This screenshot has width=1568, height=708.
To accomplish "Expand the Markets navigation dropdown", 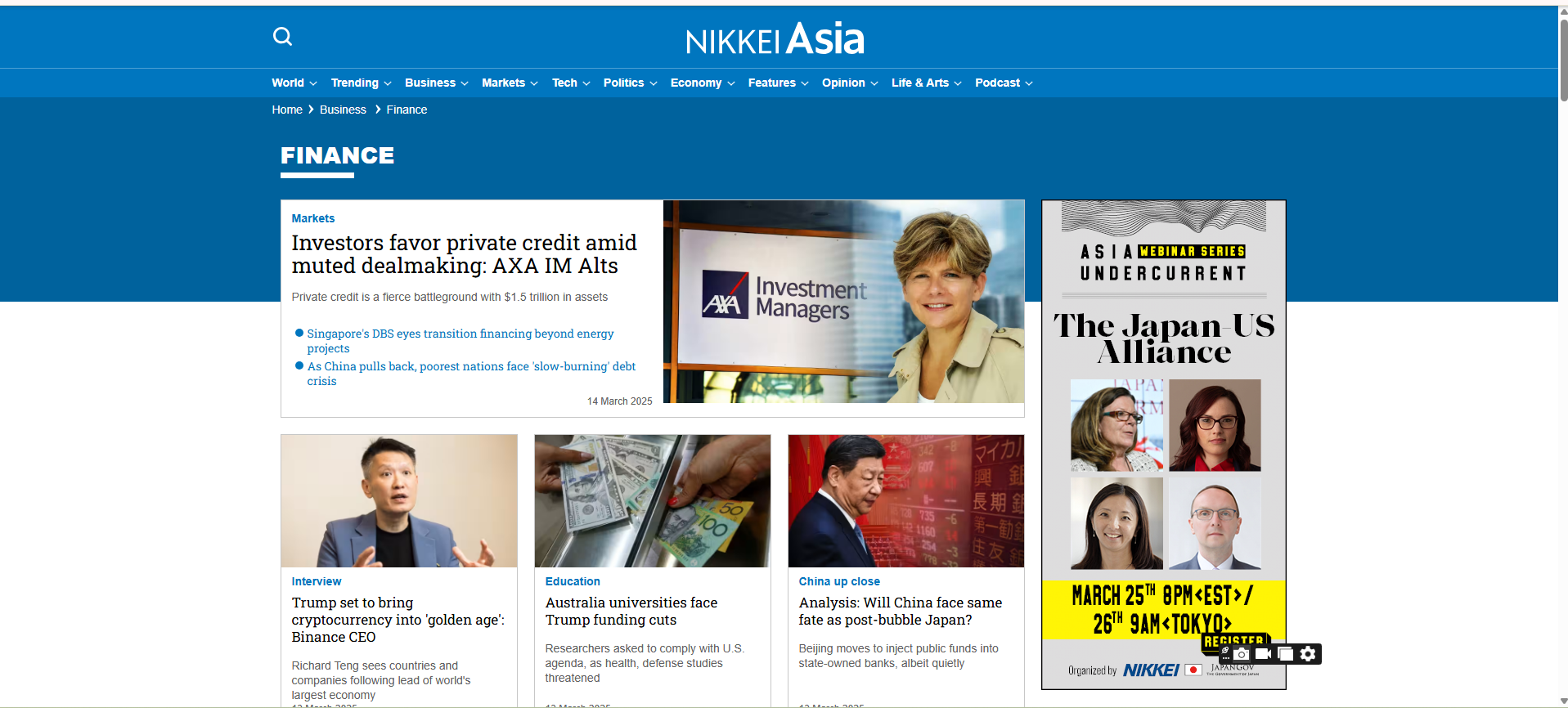I will (x=510, y=83).
